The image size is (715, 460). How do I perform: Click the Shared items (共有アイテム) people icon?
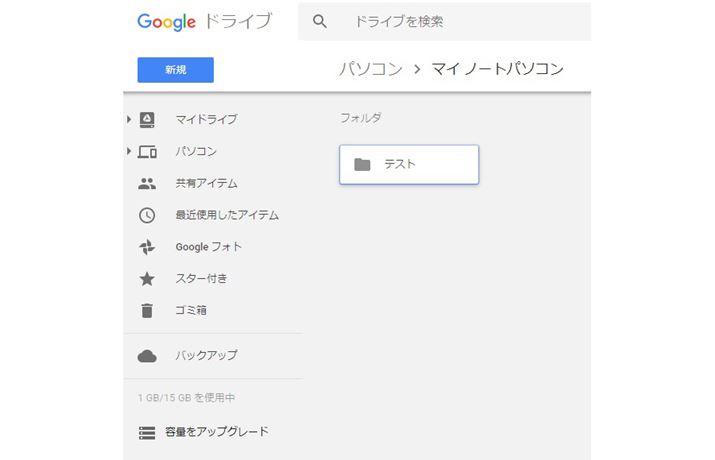[147, 184]
